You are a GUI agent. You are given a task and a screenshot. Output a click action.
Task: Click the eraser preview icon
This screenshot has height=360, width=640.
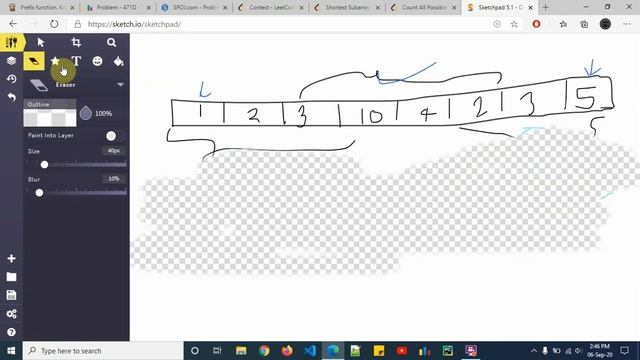pos(39,84)
